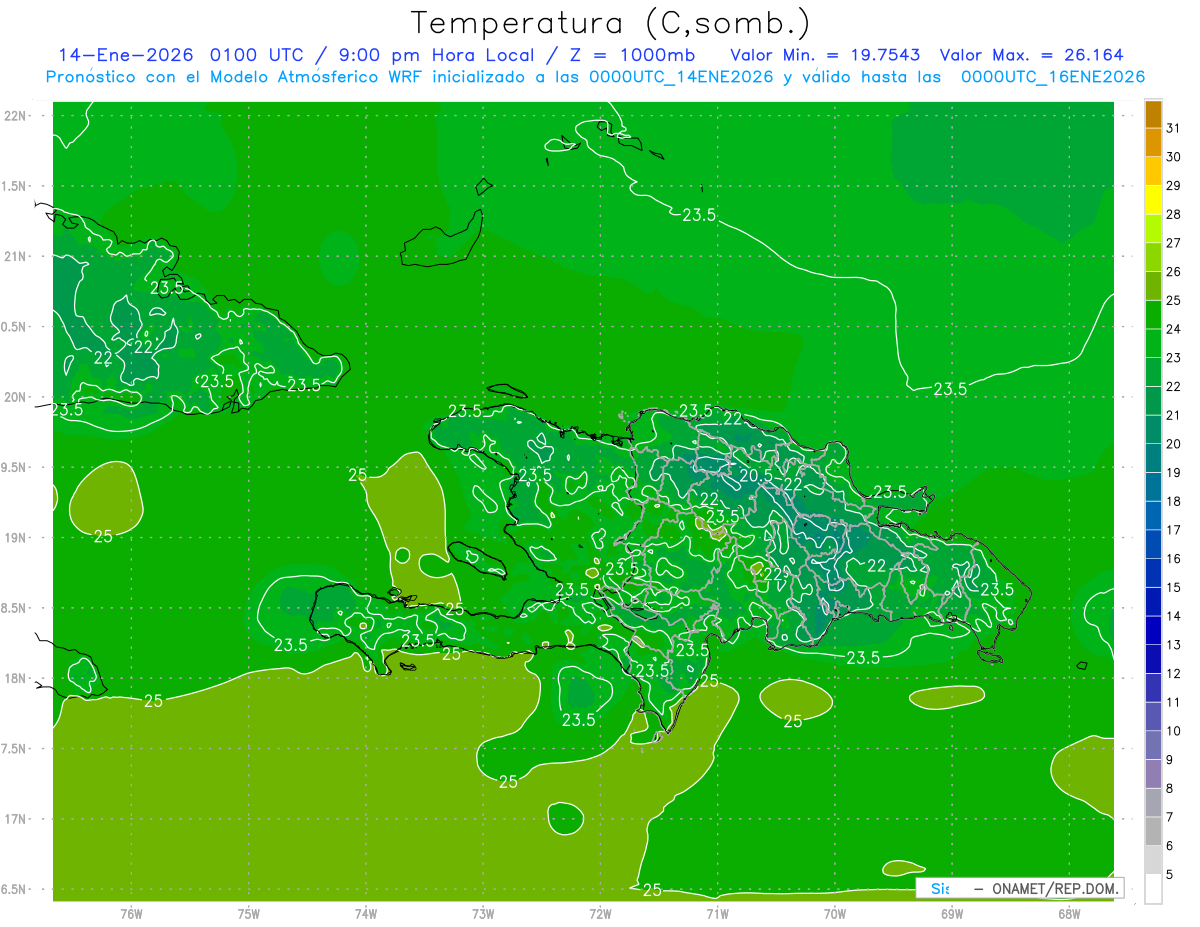Click the color scale label "29"

pos(1174,185)
